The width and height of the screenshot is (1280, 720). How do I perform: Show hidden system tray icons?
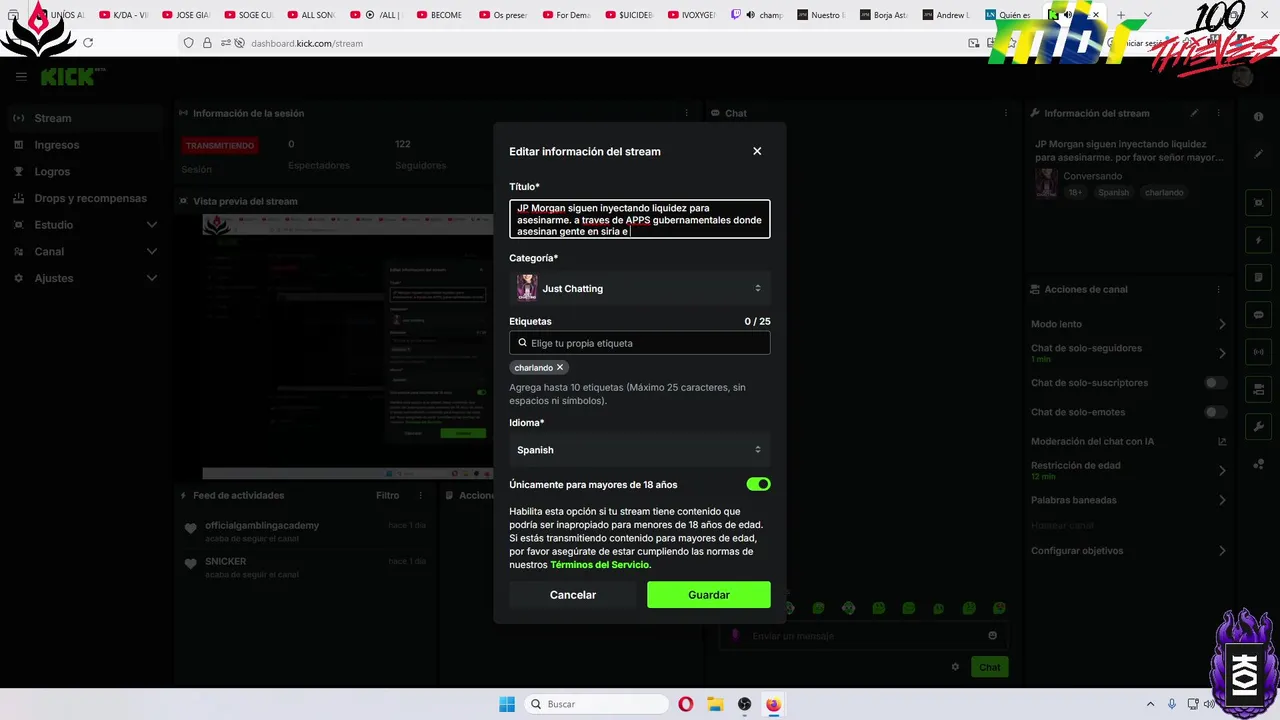pos(1149,704)
